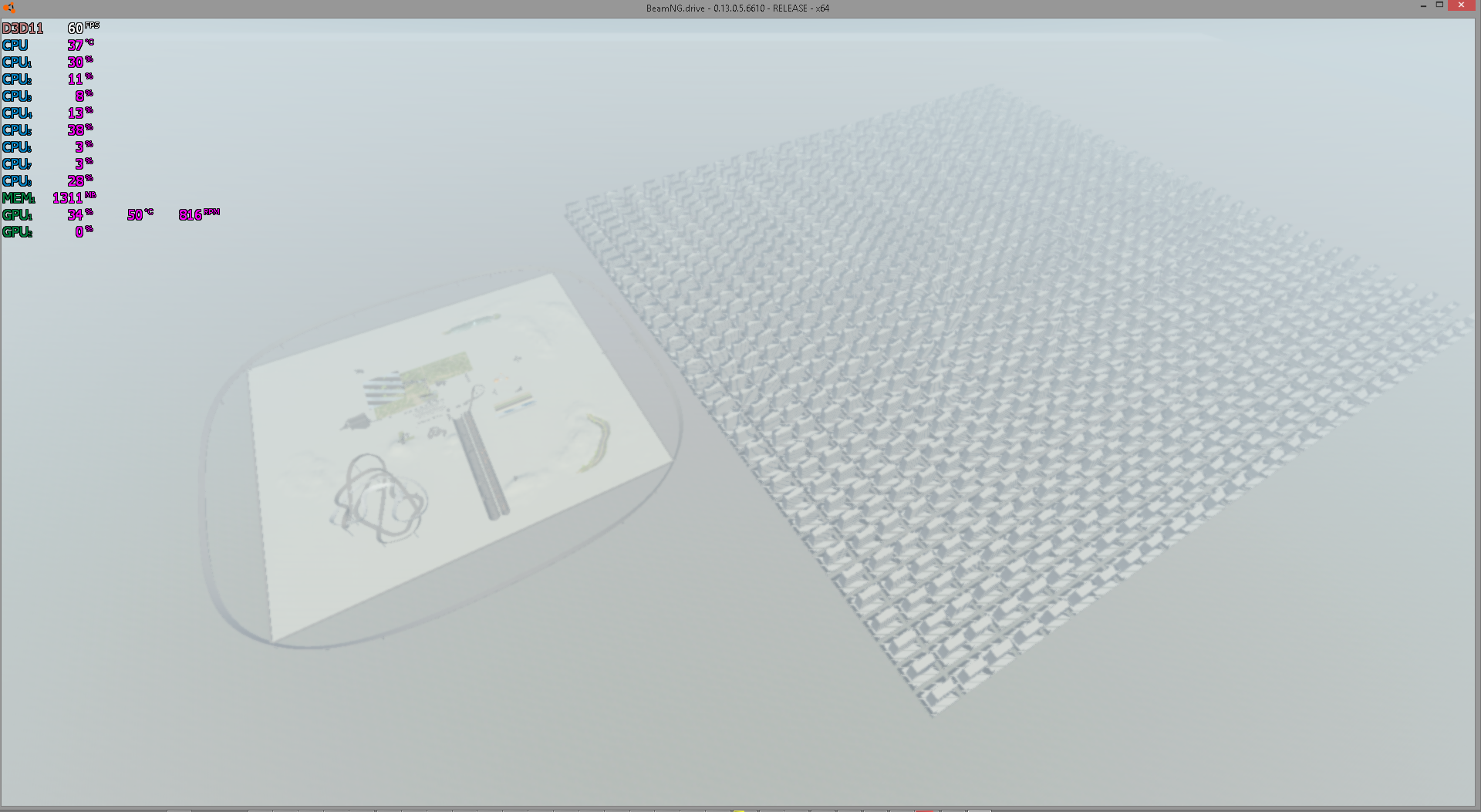
Task: Click the GPU 50 °C temperature value
Action: pos(140,214)
